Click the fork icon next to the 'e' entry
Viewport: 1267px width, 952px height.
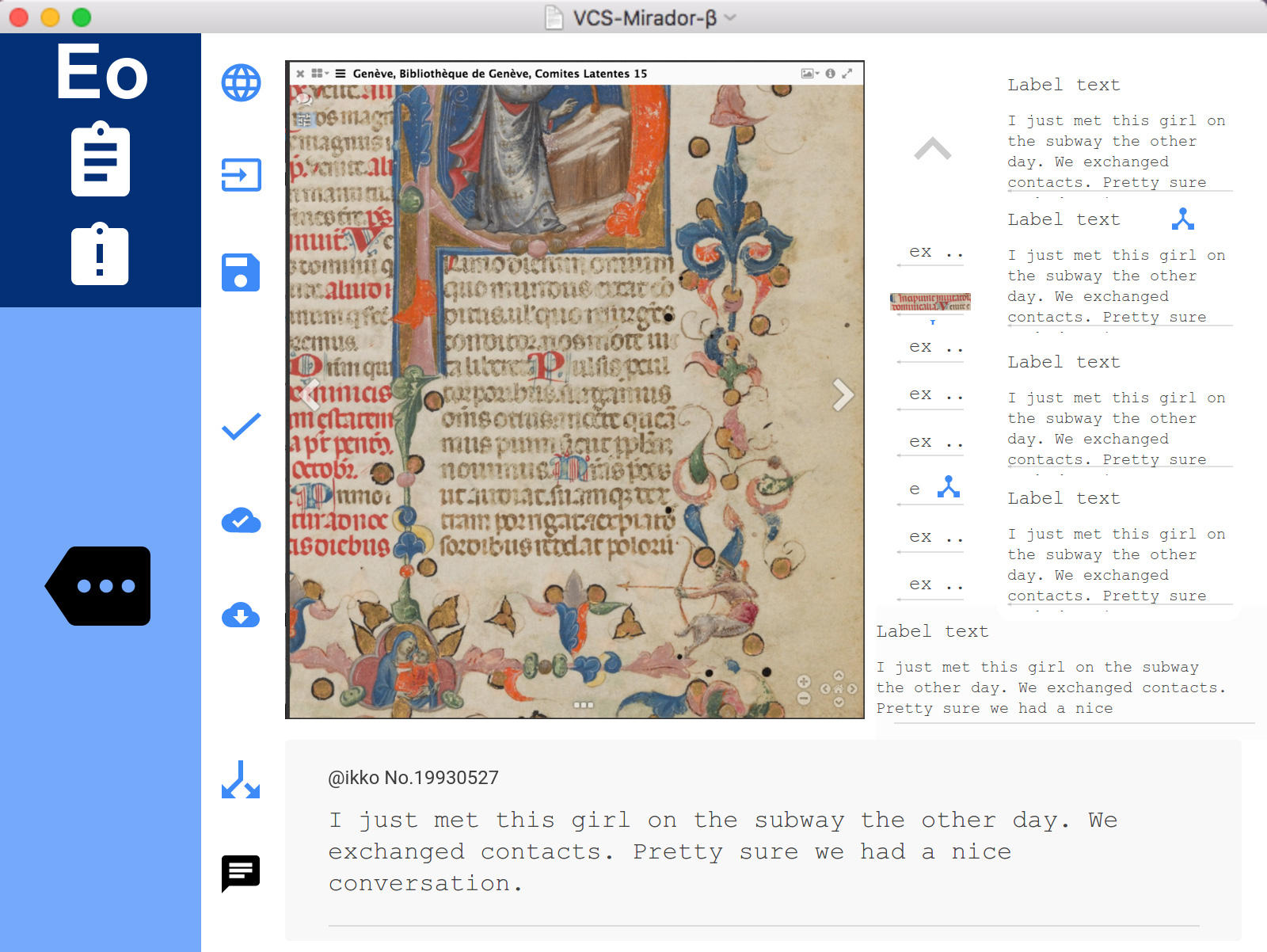(949, 487)
